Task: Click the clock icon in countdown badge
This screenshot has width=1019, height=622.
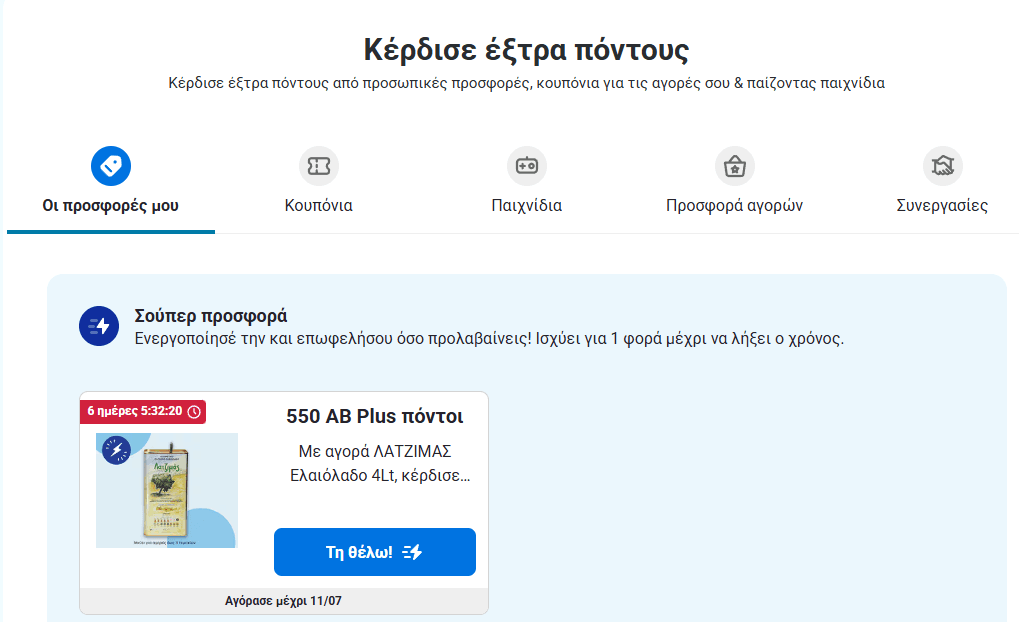Action: [194, 411]
